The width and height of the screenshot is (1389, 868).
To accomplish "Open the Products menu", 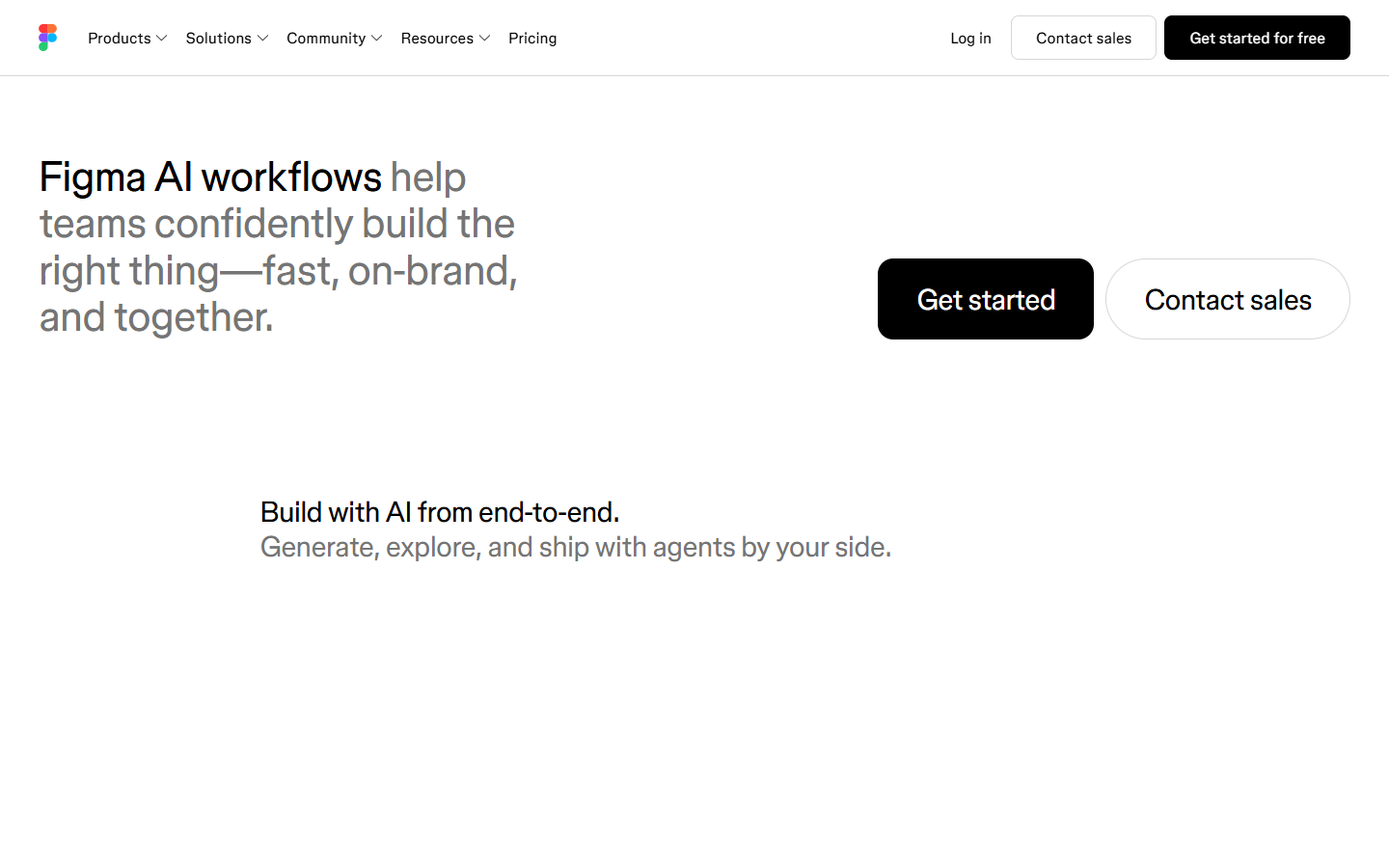I will tap(127, 39).
